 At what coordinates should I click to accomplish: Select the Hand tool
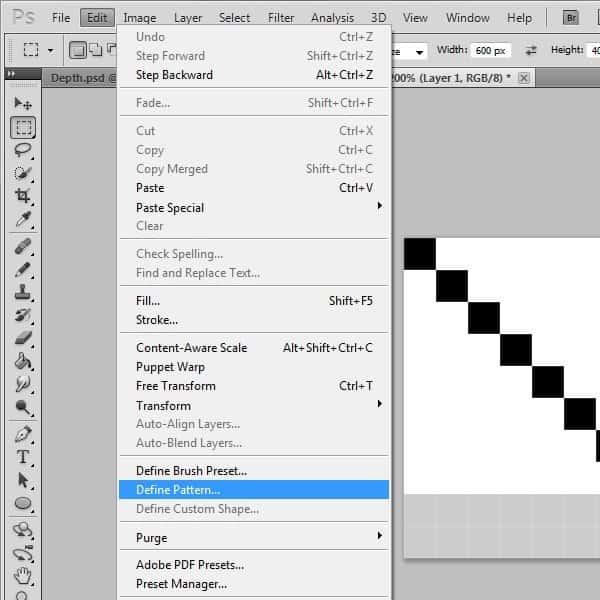(23, 576)
